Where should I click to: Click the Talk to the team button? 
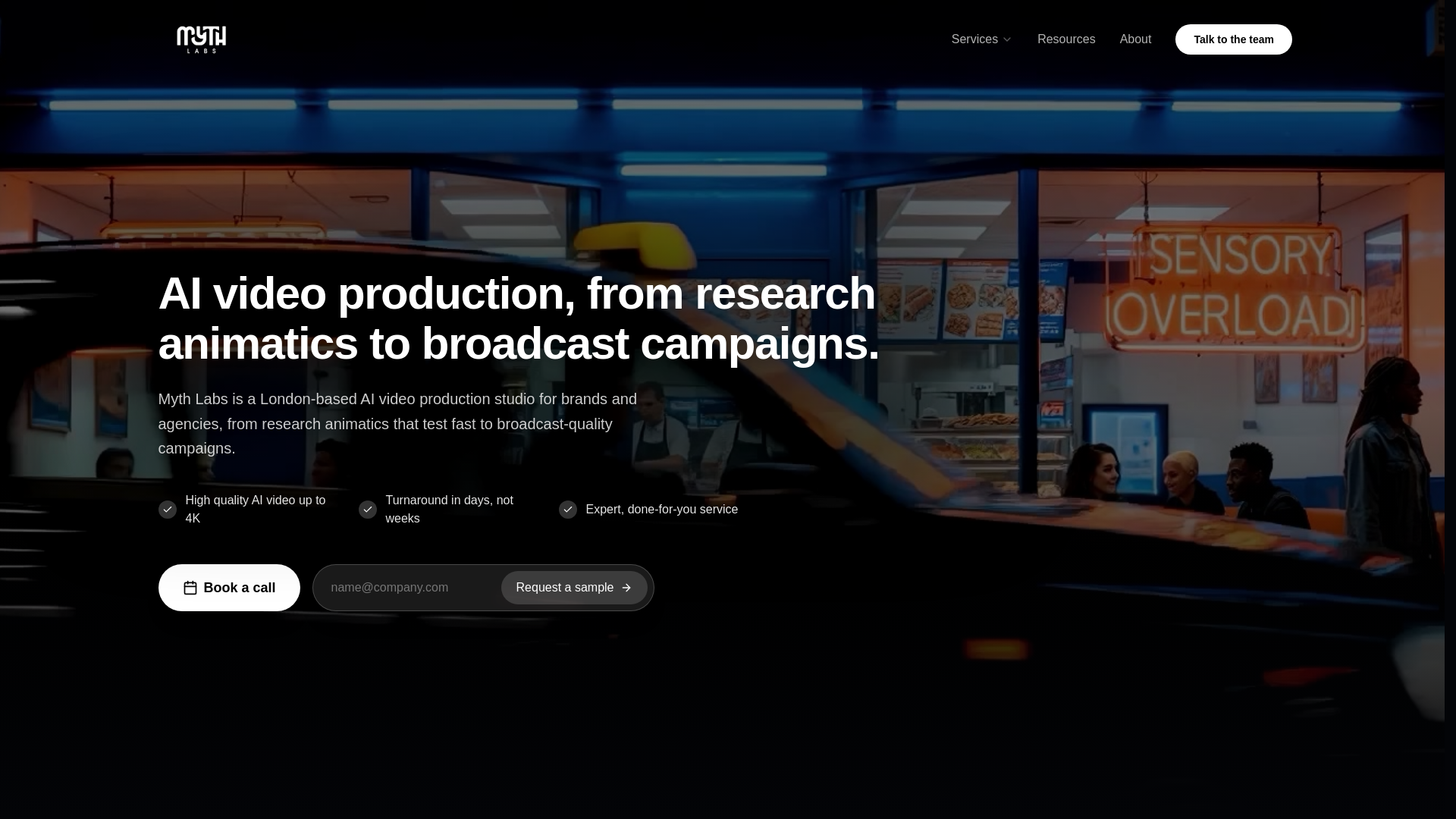(1234, 39)
